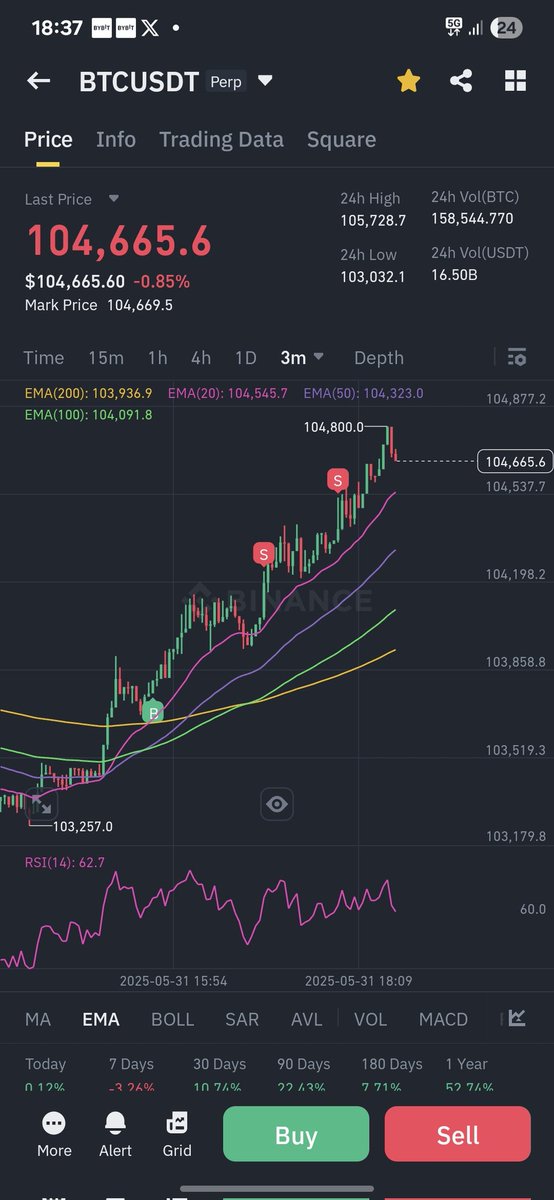Expand the BTCUSDT pair dropdown arrow
The width and height of the screenshot is (554, 1200).
tap(265, 81)
